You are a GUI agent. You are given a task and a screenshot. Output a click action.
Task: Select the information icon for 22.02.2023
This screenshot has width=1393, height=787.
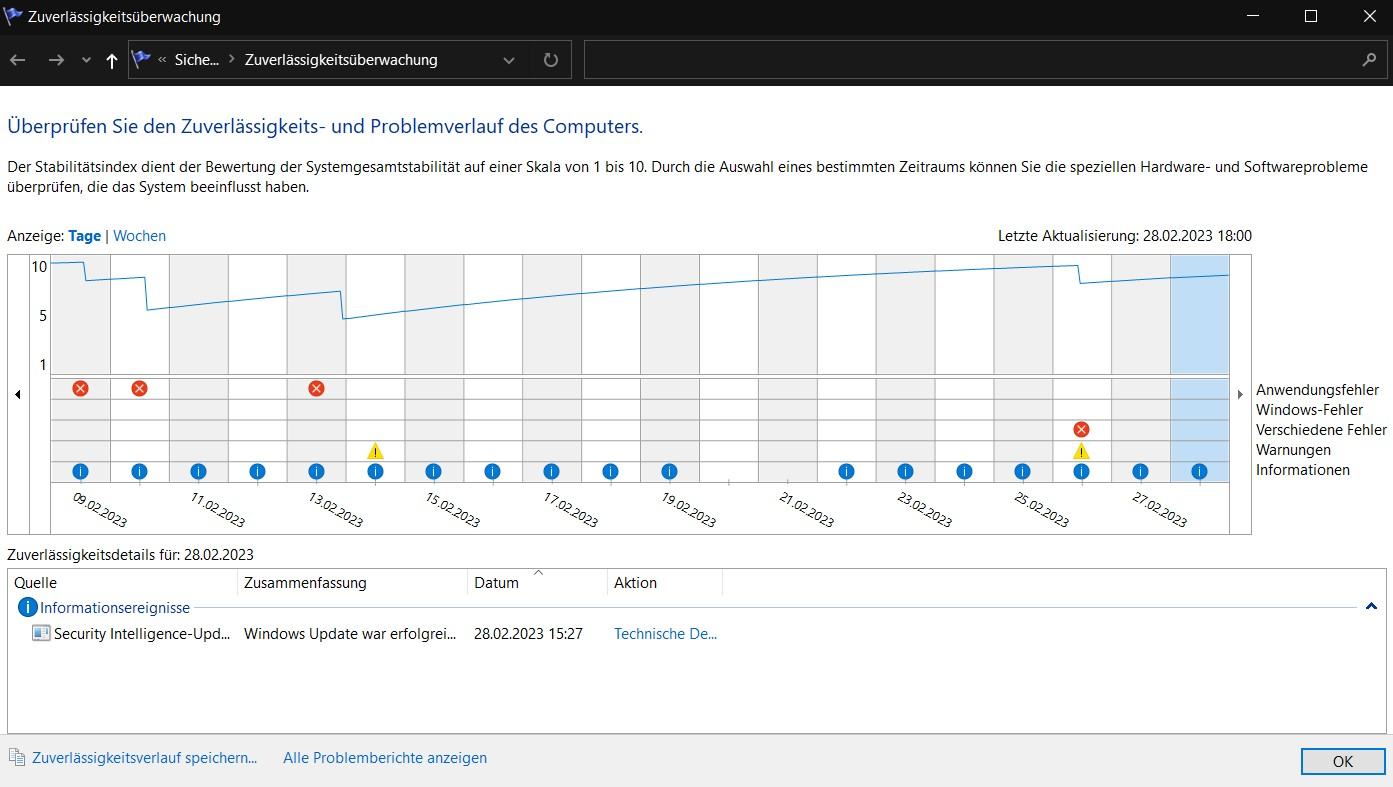pos(846,471)
